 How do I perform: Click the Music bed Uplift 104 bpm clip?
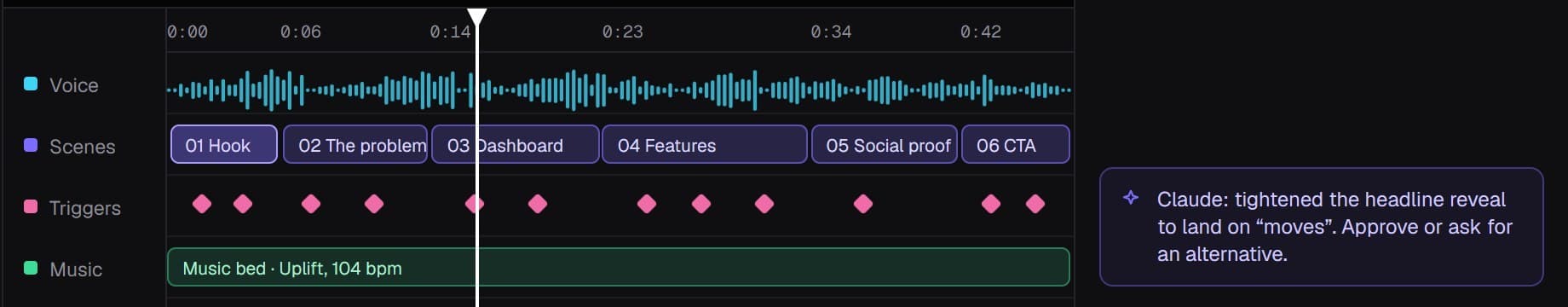(619, 267)
